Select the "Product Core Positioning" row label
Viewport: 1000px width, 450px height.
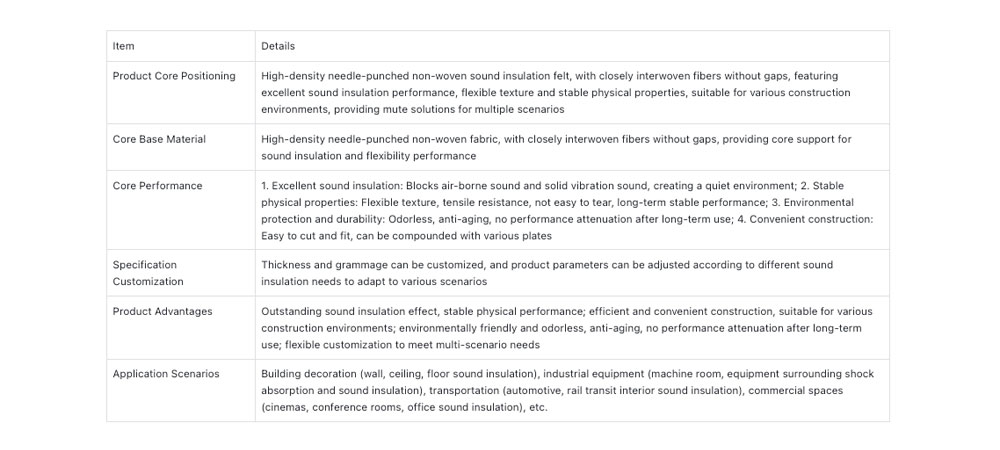point(174,76)
